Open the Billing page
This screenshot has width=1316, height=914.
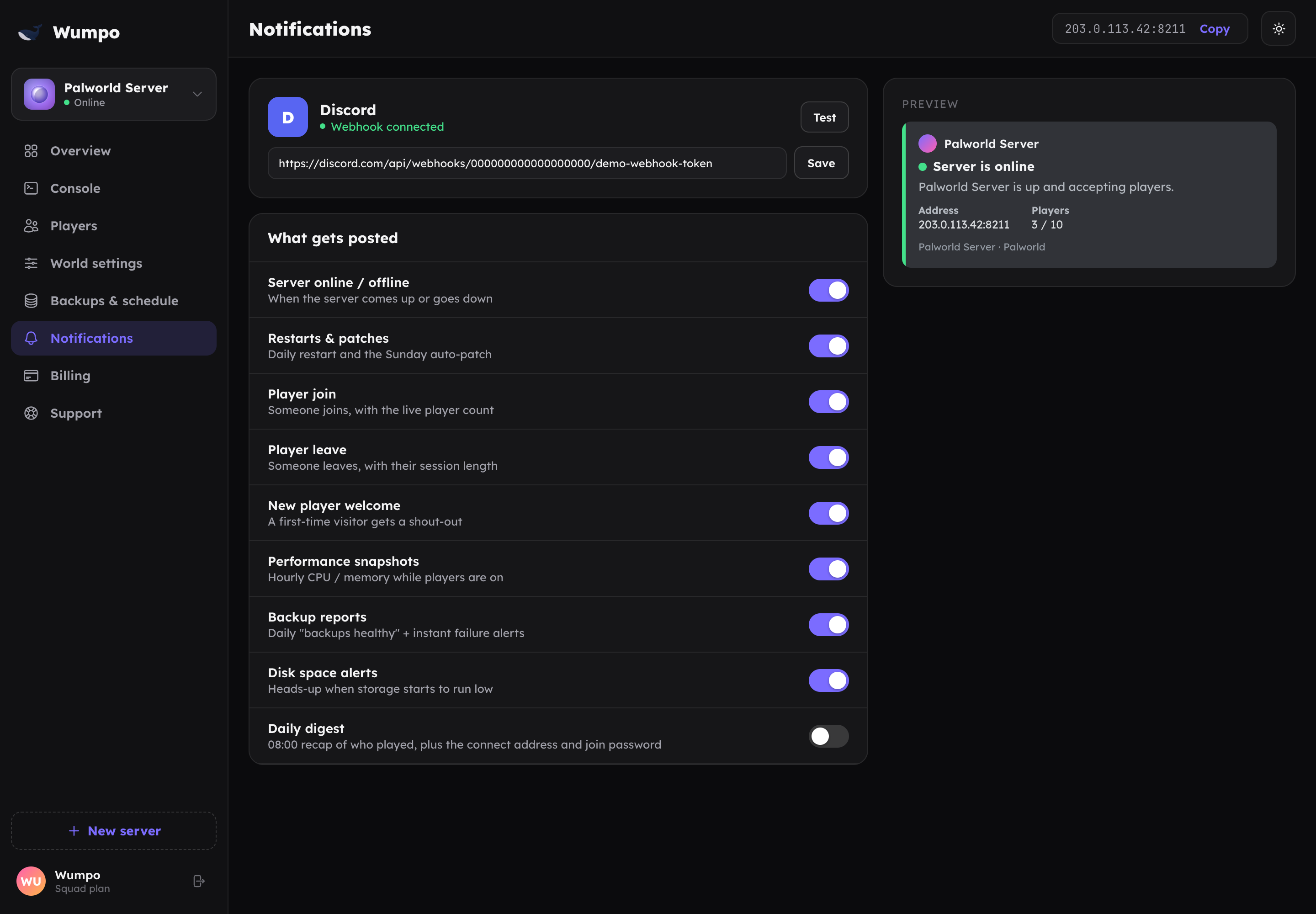click(113, 376)
